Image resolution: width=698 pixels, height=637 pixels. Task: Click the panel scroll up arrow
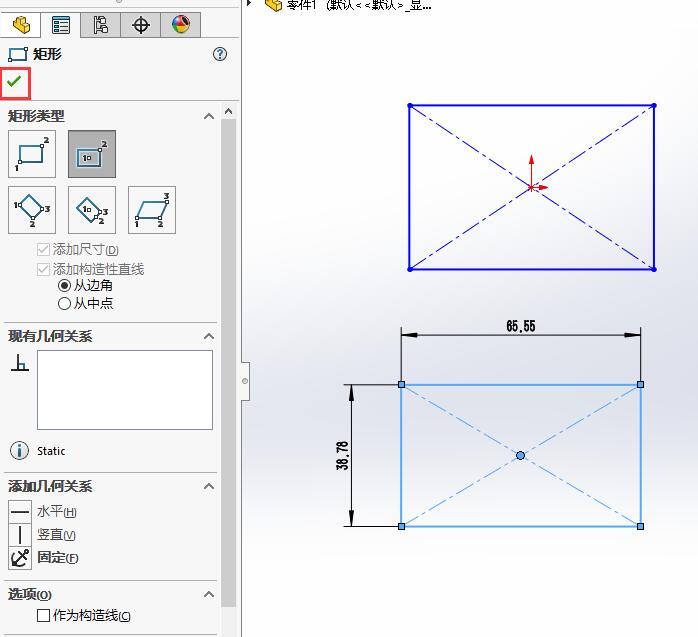point(228,111)
